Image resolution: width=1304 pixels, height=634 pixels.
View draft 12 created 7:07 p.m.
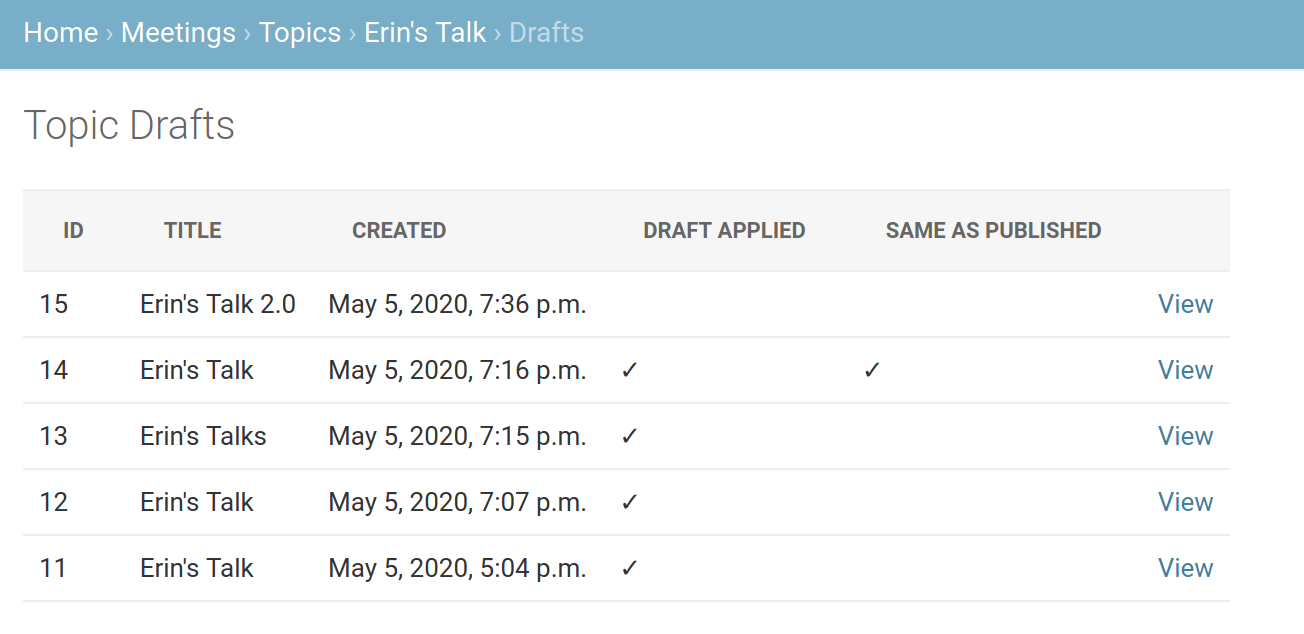(x=1185, y=502)
